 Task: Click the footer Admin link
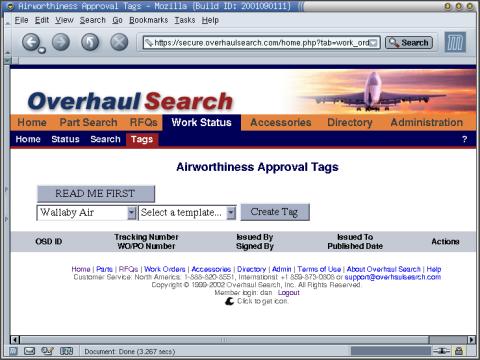pyautogui.click(x=282, y=269)
